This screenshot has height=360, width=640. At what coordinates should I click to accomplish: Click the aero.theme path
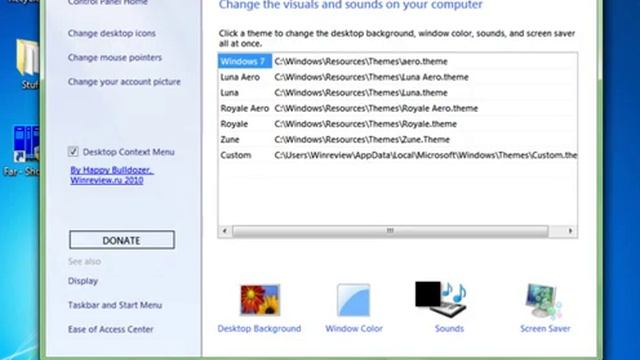coord(361,61)
